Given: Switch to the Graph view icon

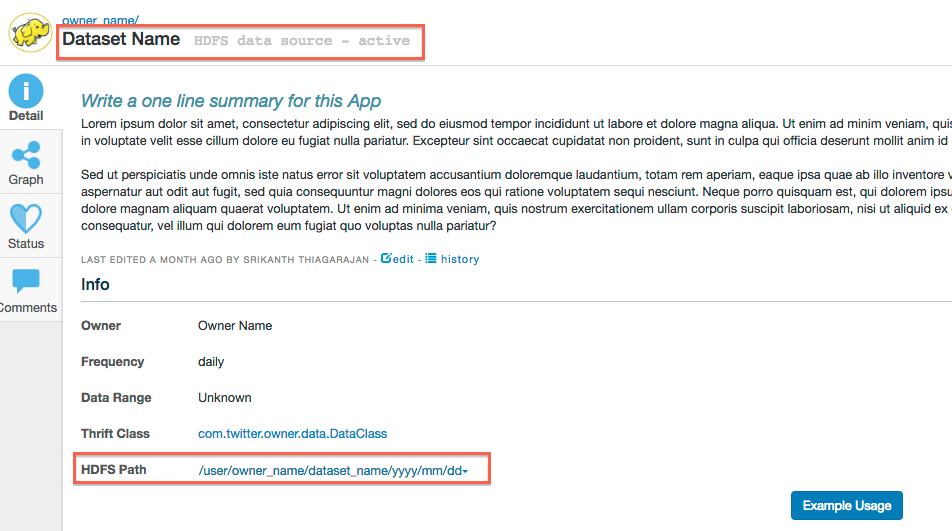Looking at the screenshot, I should coord(26,155).
